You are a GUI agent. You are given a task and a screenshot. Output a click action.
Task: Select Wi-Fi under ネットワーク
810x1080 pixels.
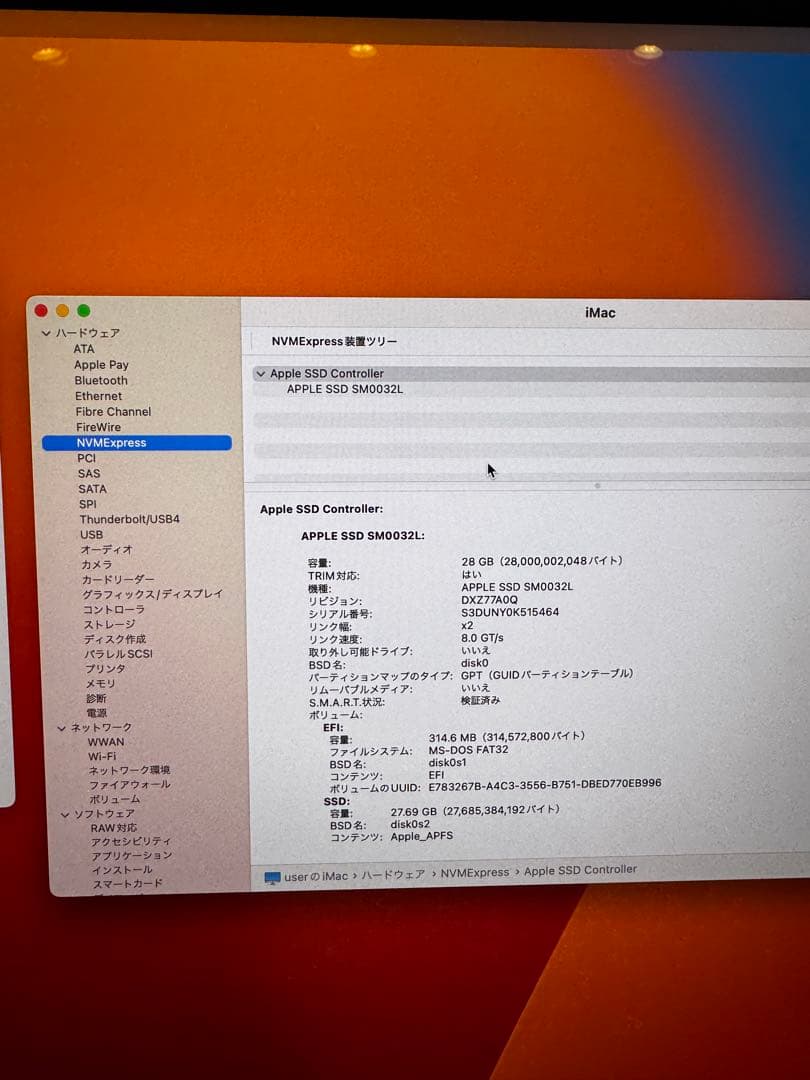(102, 756)
